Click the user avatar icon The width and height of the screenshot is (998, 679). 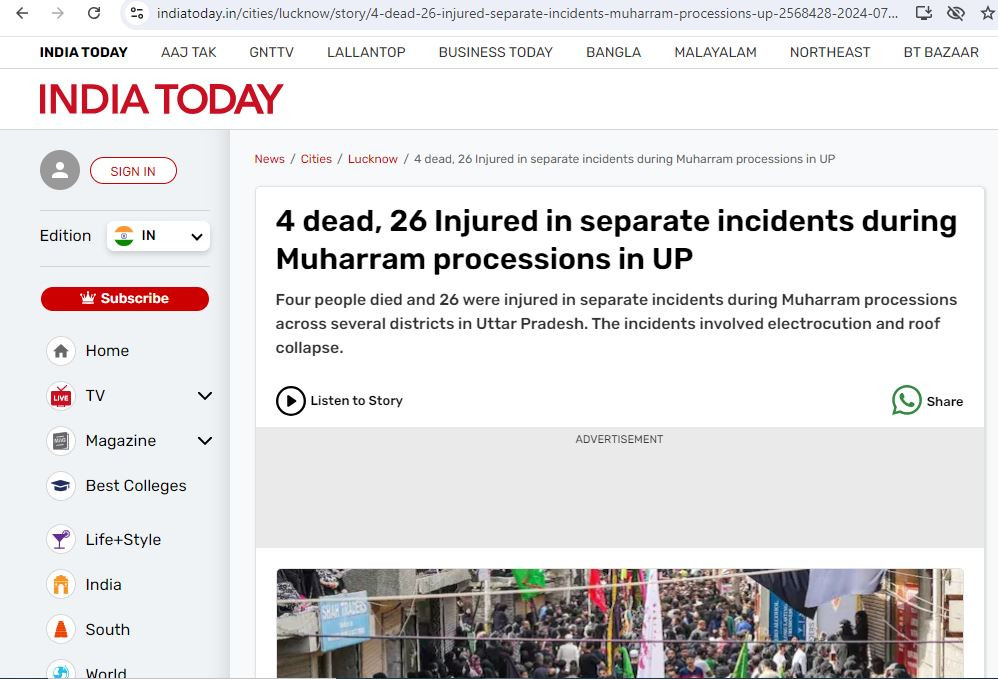pyautogui.click(x=60, y=170)
